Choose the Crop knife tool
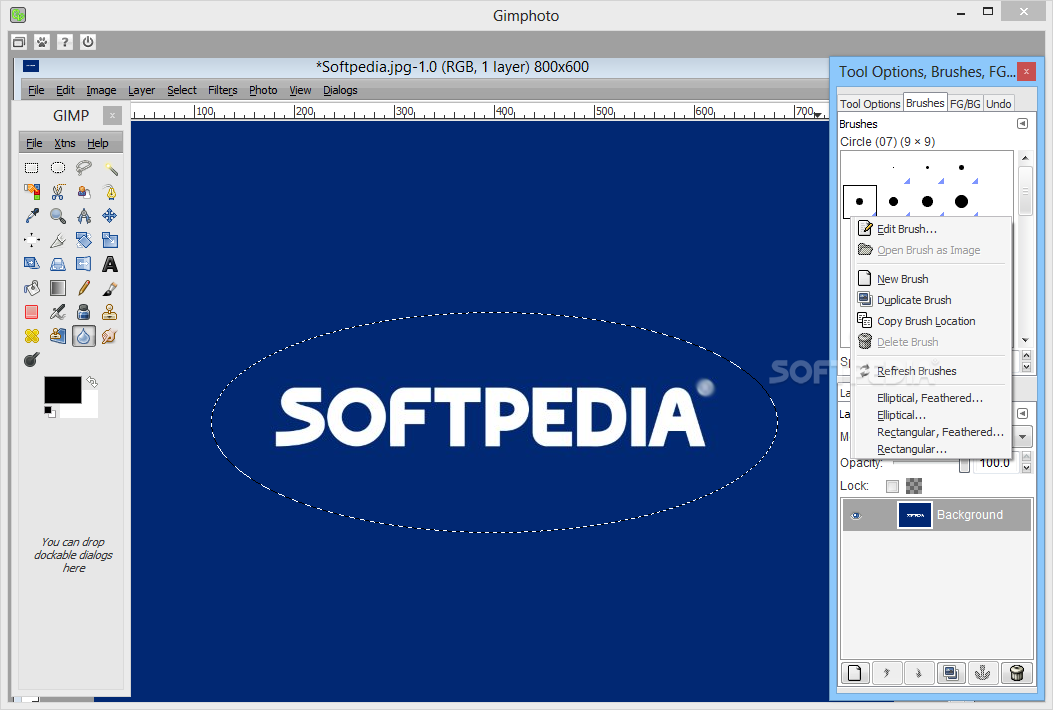Screen dimensions: 1053x710 point(58,240)
